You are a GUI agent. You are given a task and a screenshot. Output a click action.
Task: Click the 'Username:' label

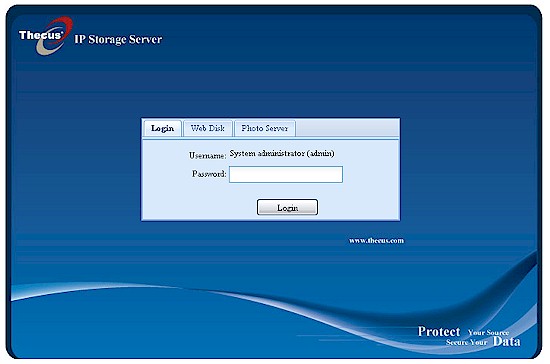pos(207,155)
